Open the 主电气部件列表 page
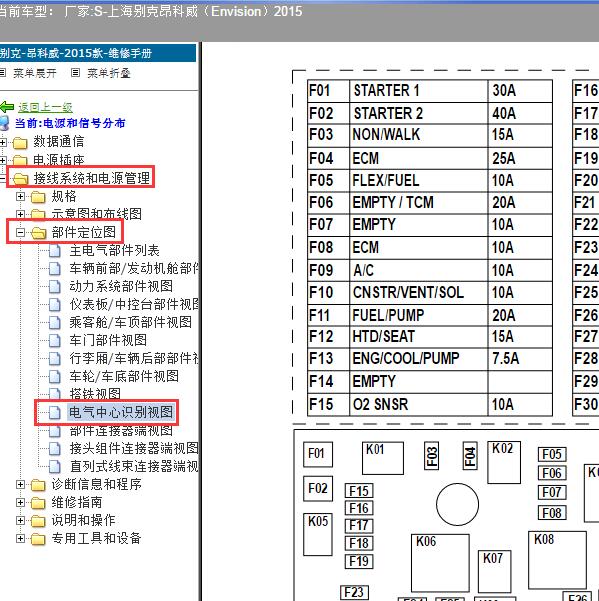Screen dimensions: 599x601 pos(114,250)
